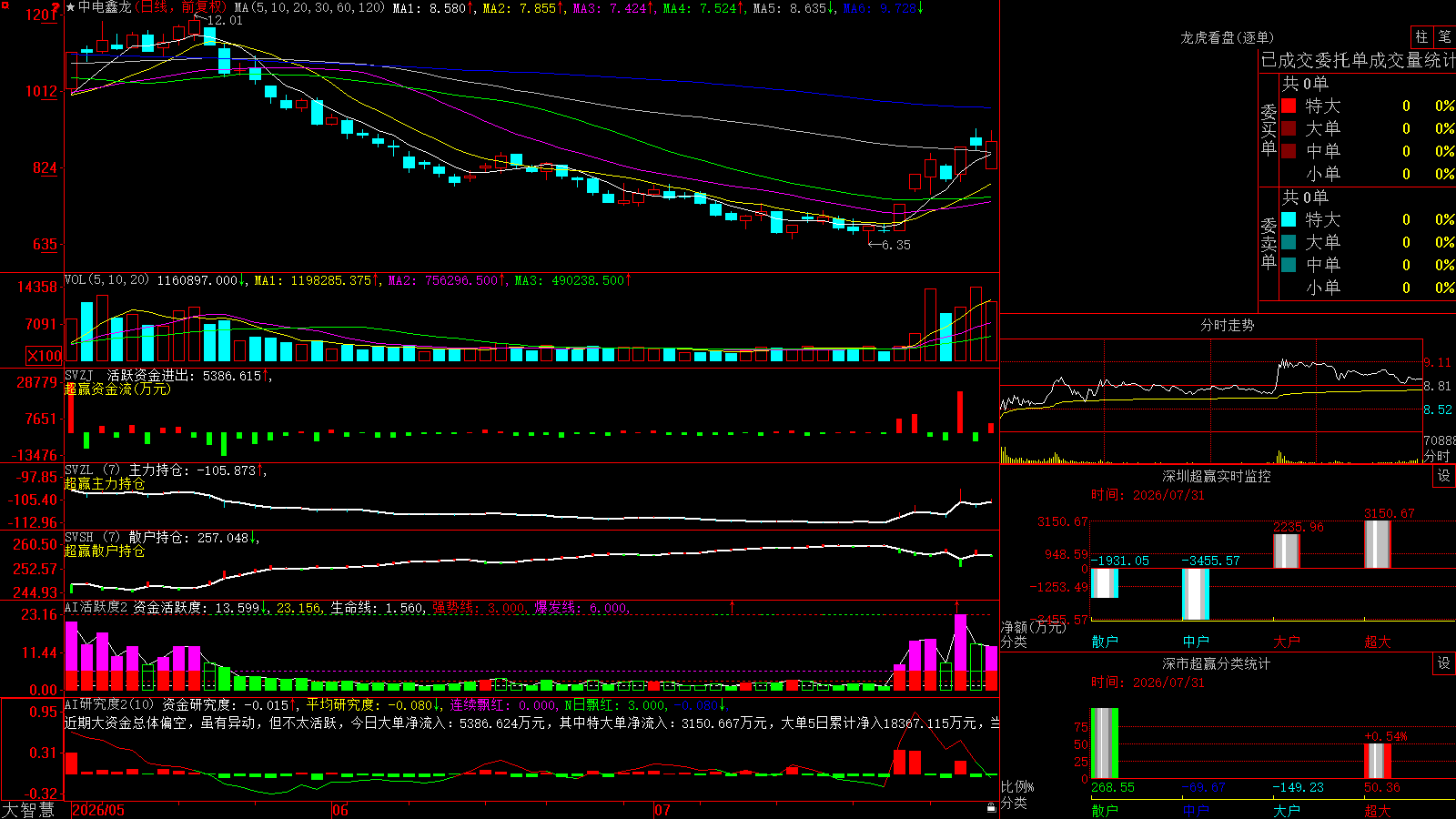Screen dimensions: 1456x819
Task: Click the 龙虎看盘(逐单) panel title
Action: click(x=1227, y=37)
